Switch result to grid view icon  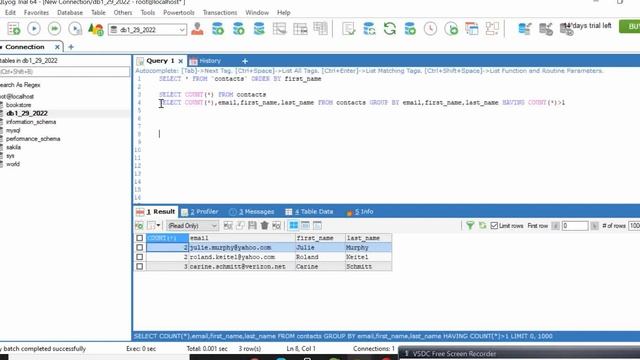tap(293, 225)
